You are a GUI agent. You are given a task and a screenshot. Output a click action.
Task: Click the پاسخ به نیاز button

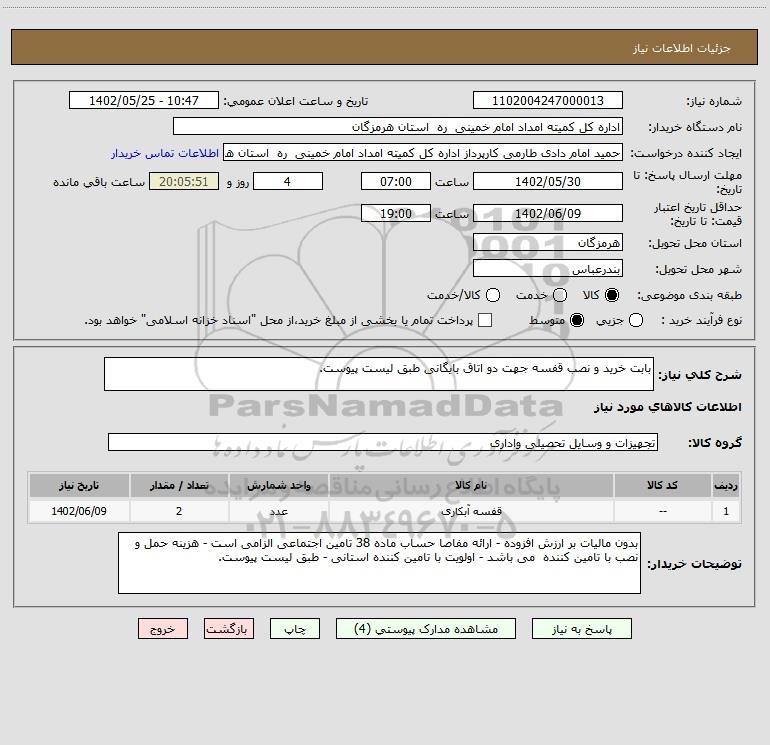pyautogui.click(x=581, y=629)
